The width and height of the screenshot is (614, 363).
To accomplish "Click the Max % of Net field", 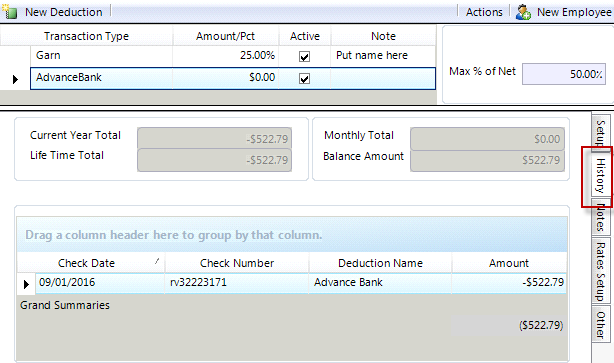I will [x=563, y=74].
